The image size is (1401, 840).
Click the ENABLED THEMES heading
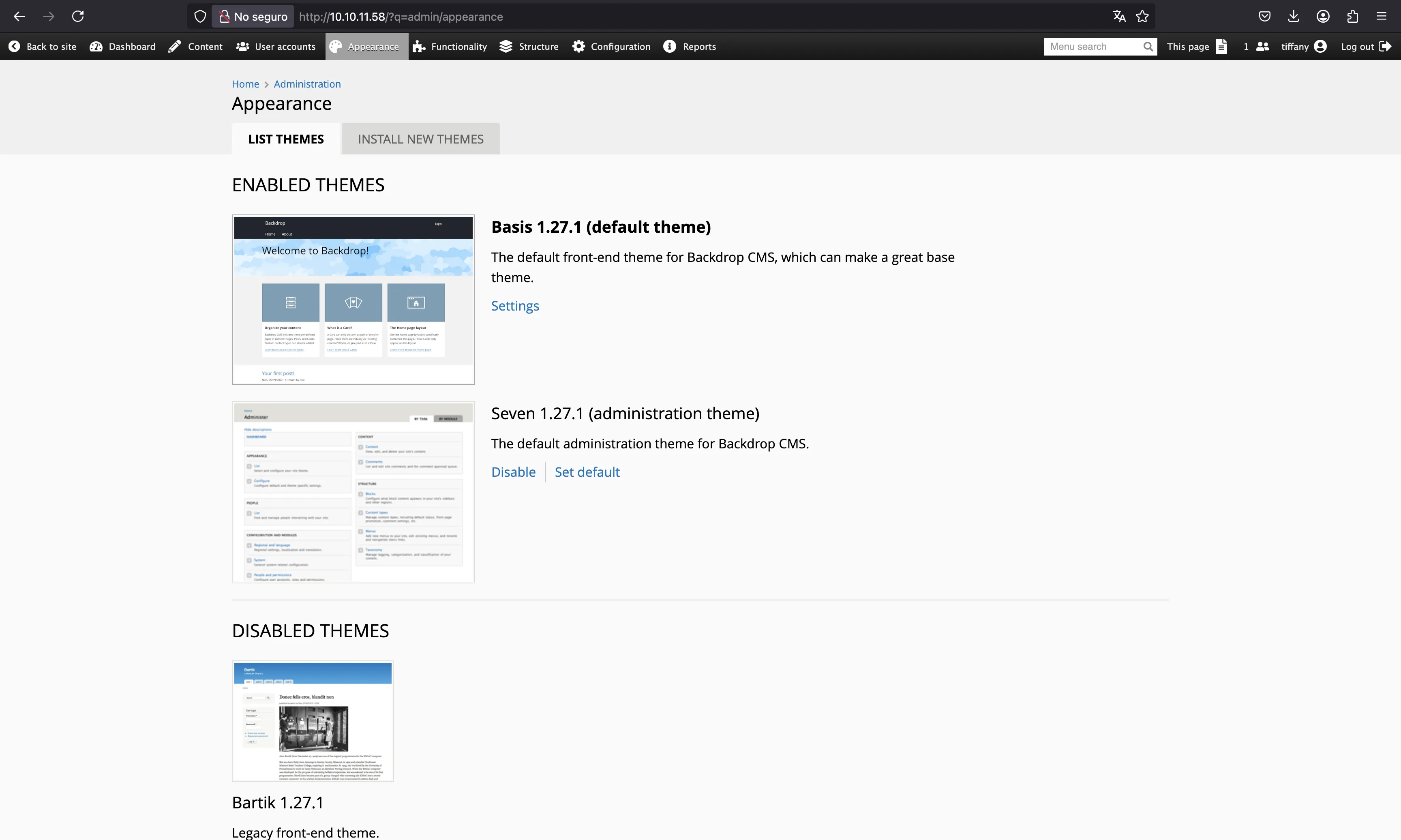coord(308,185)
